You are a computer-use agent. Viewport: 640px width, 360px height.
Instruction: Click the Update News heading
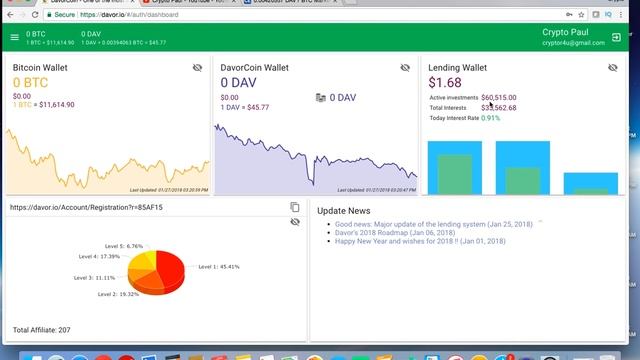click(344, 211)
